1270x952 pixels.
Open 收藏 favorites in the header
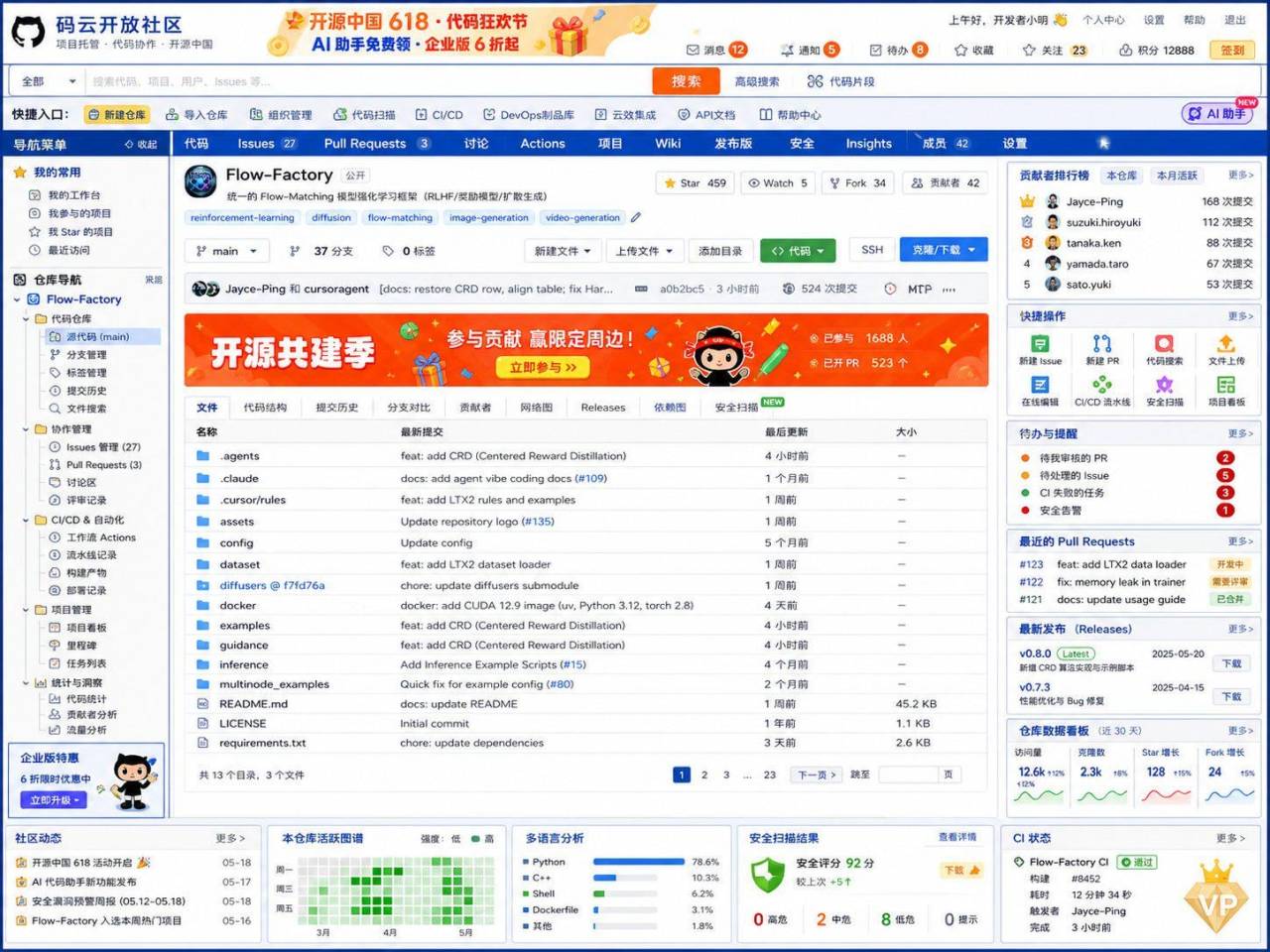(x=973, y=50)
